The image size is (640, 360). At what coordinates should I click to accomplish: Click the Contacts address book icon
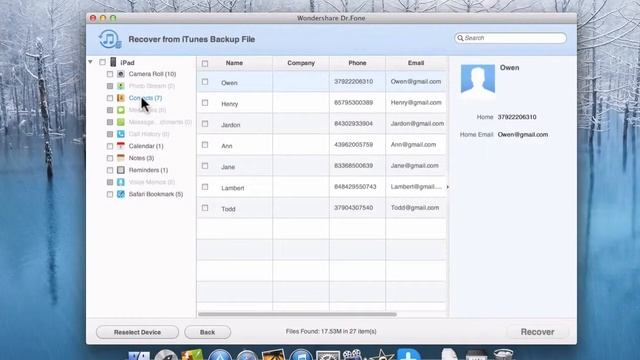click(x=121, y=98)
